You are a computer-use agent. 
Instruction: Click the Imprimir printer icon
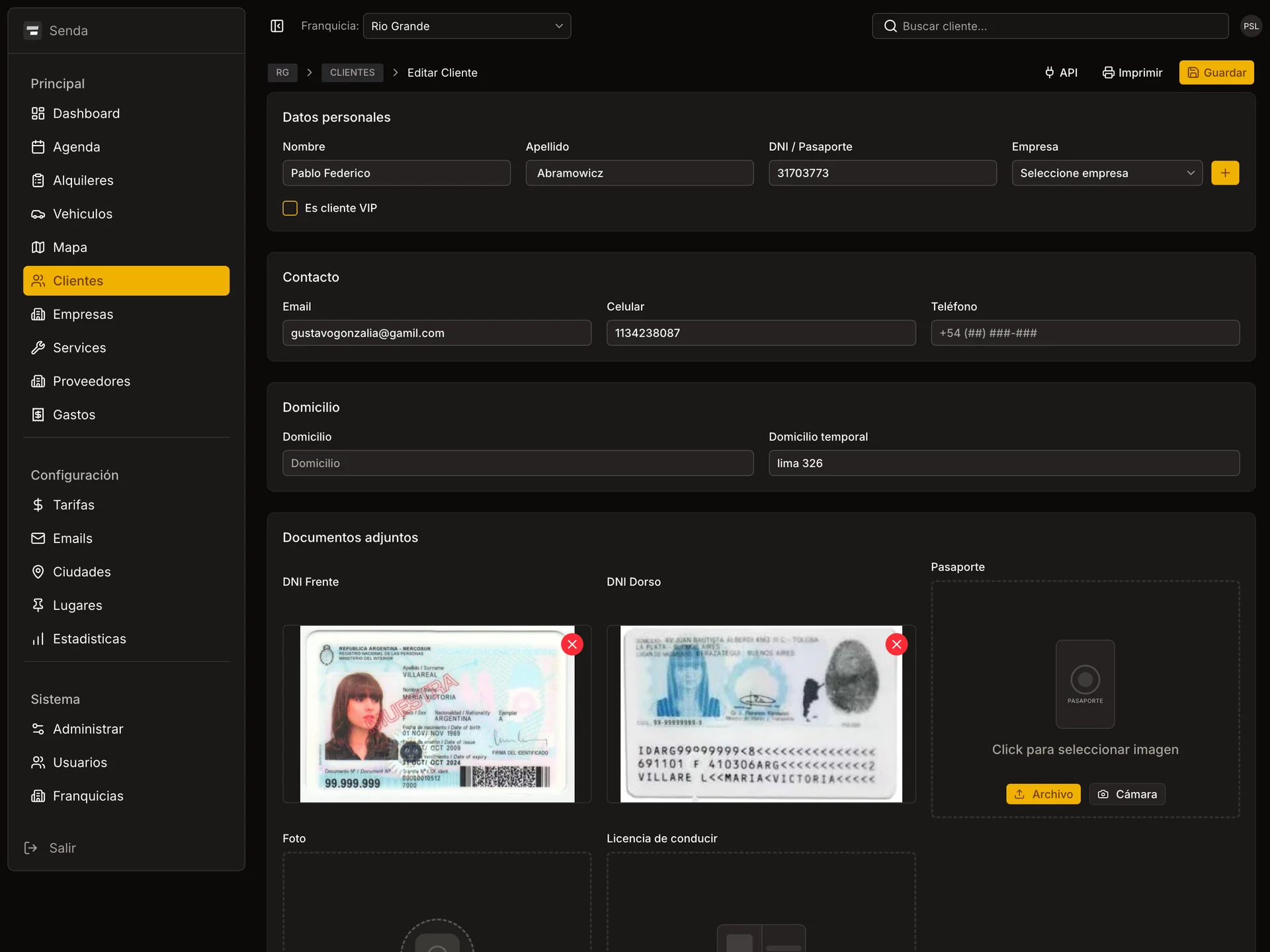click(1108, 73)
